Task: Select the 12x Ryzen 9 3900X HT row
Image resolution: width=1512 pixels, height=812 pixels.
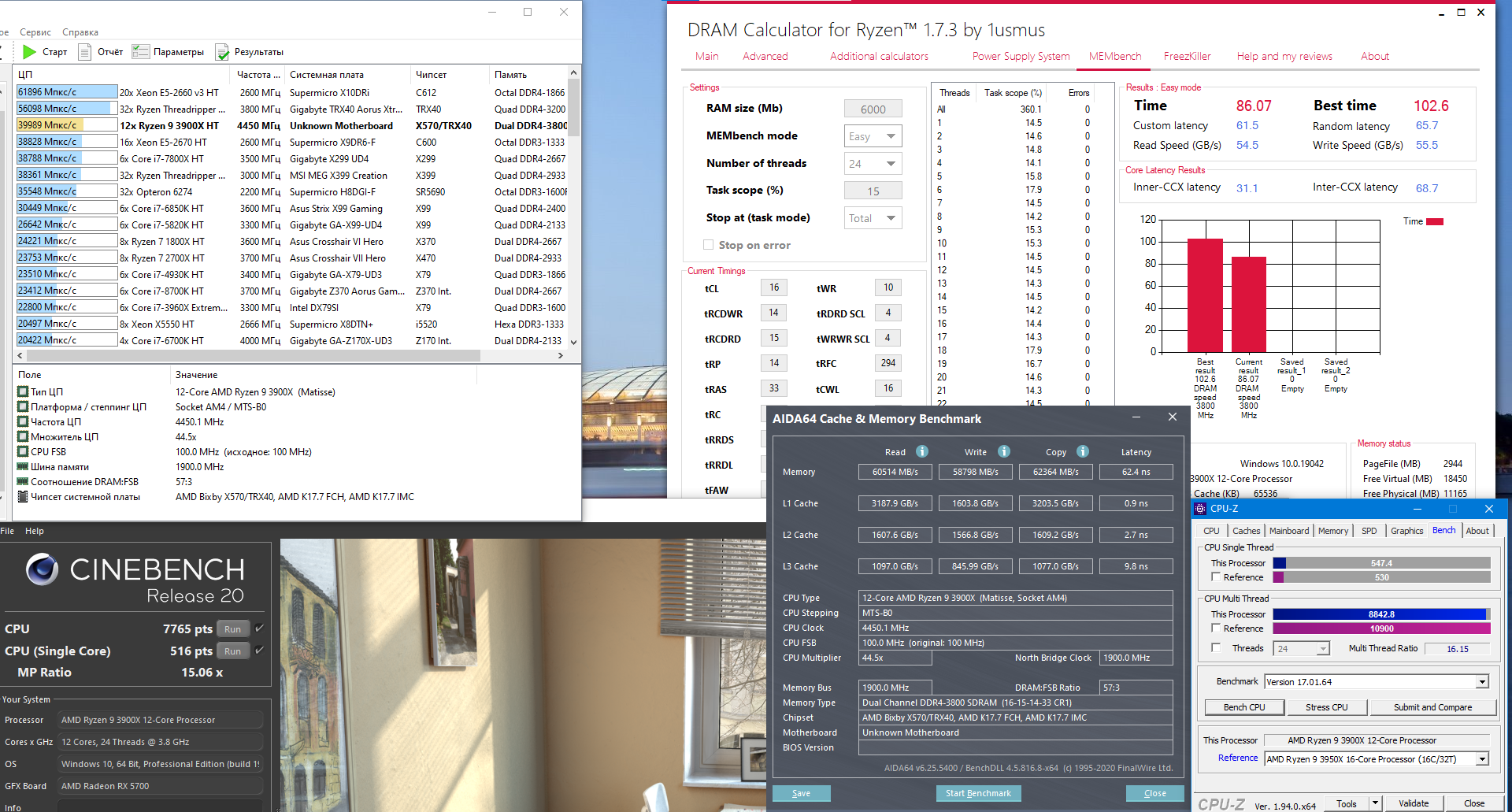Action: click(x=291, y=125)
